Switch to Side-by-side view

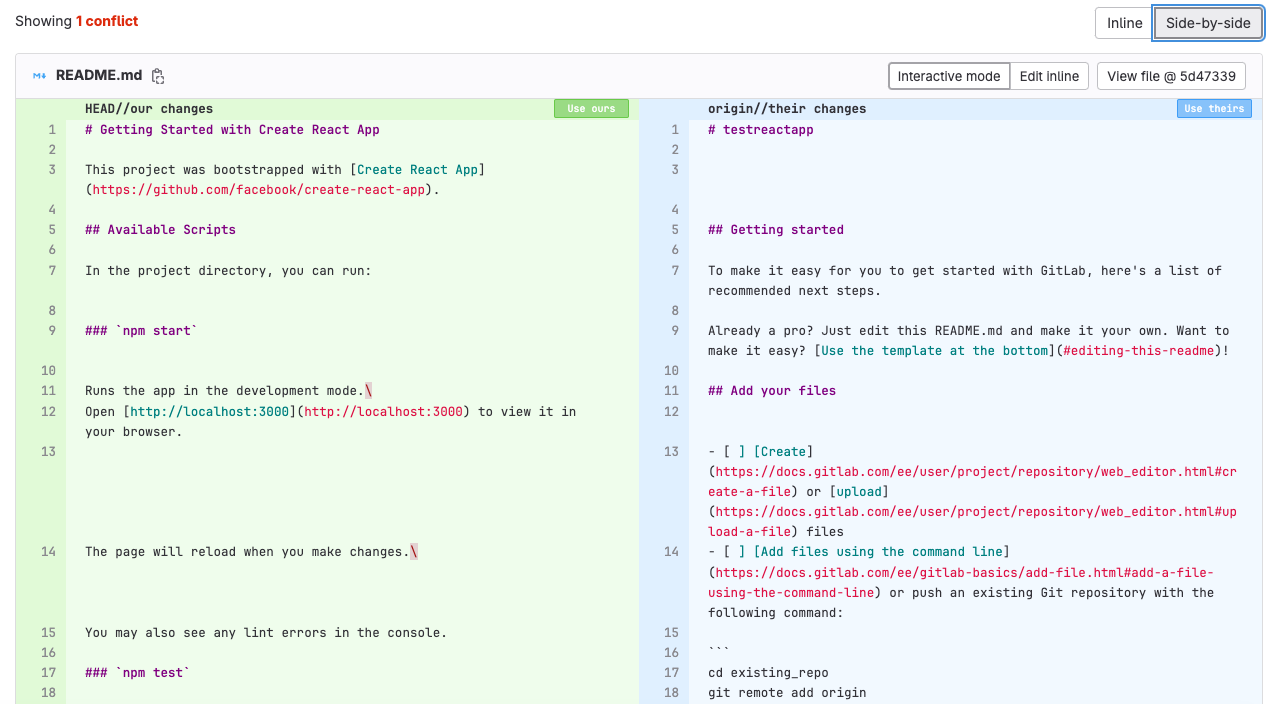click(x=1208, y=23)
